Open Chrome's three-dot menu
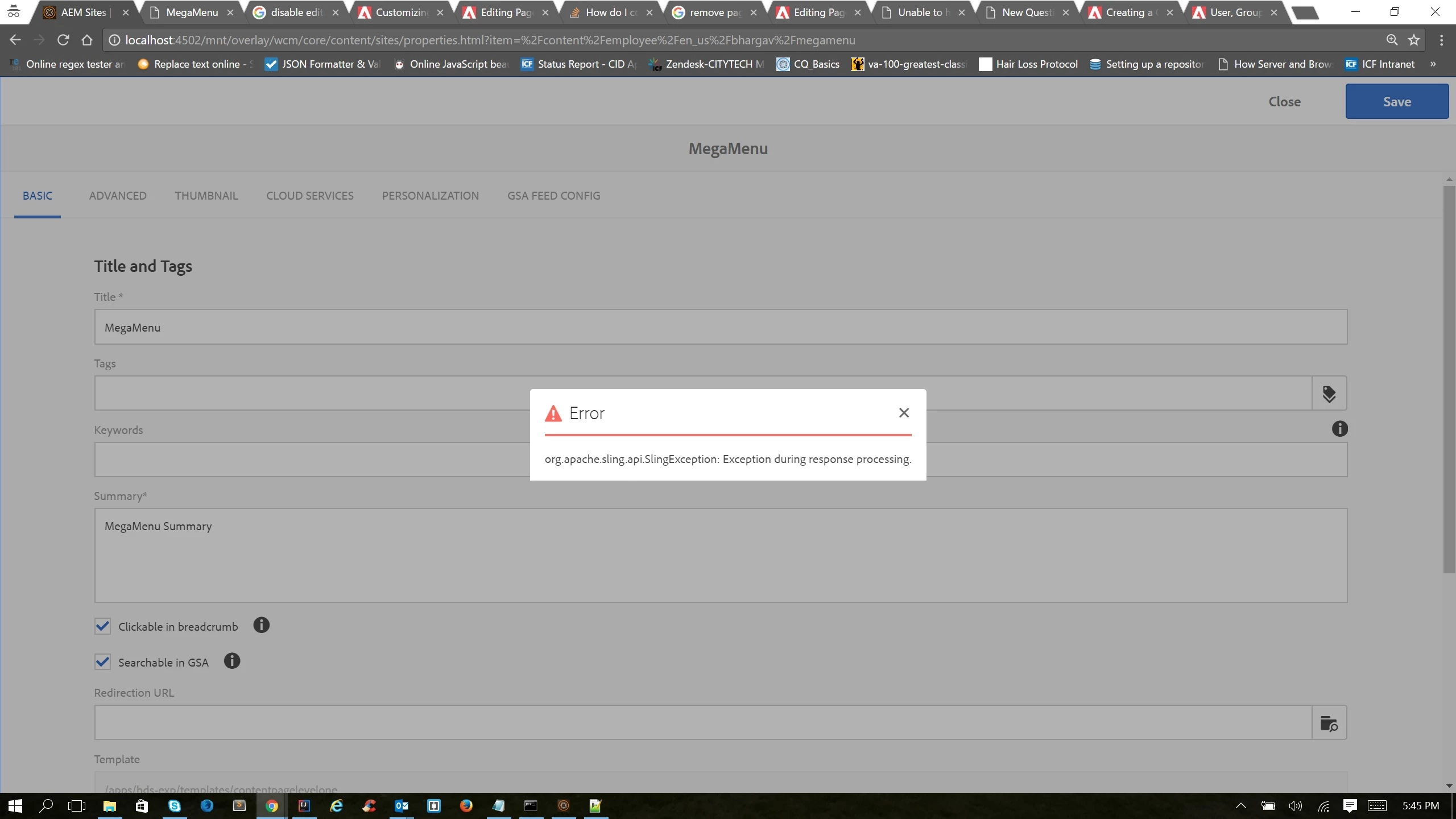 pyautogui.click(x=1441, y=40)
